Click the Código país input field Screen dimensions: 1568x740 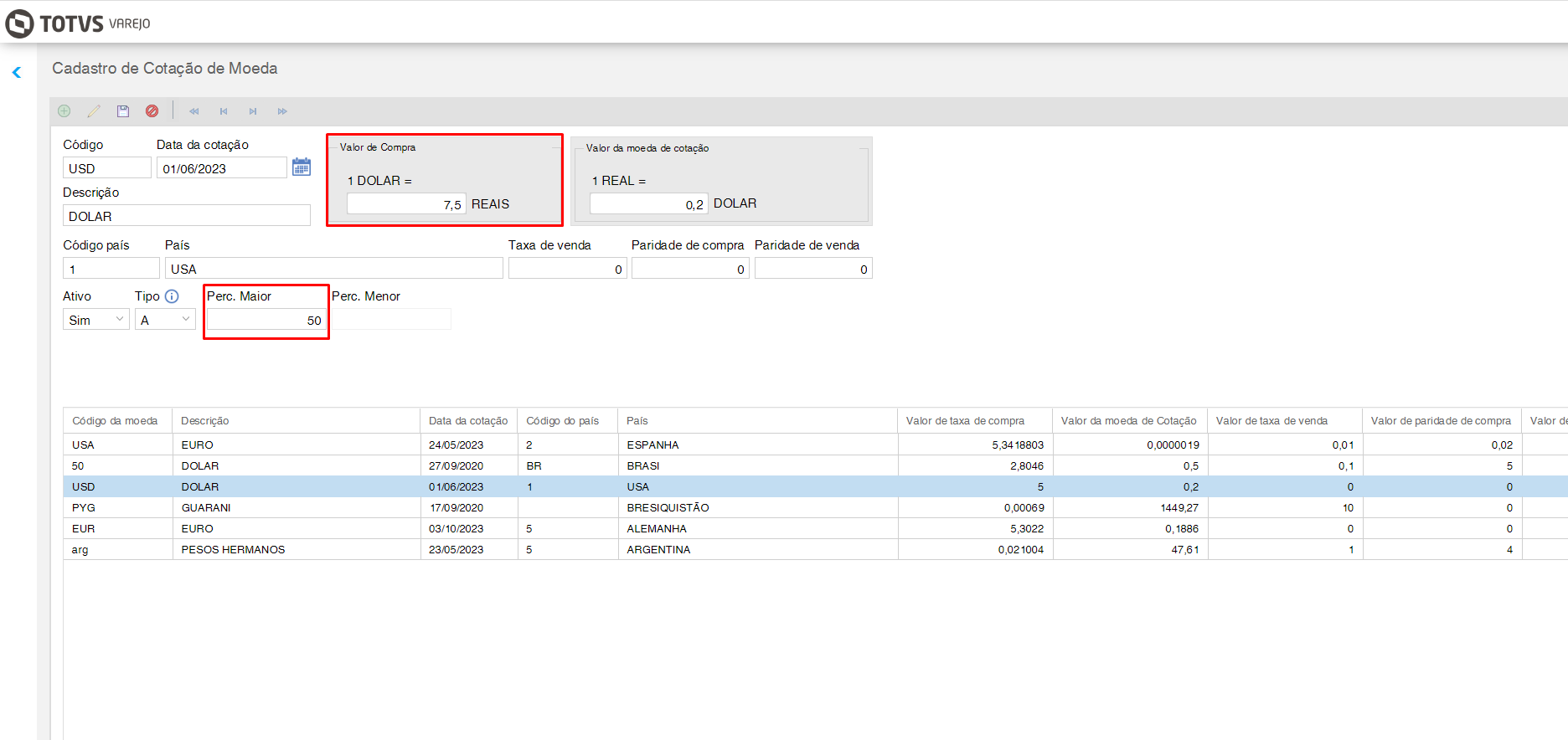(111, 269)
